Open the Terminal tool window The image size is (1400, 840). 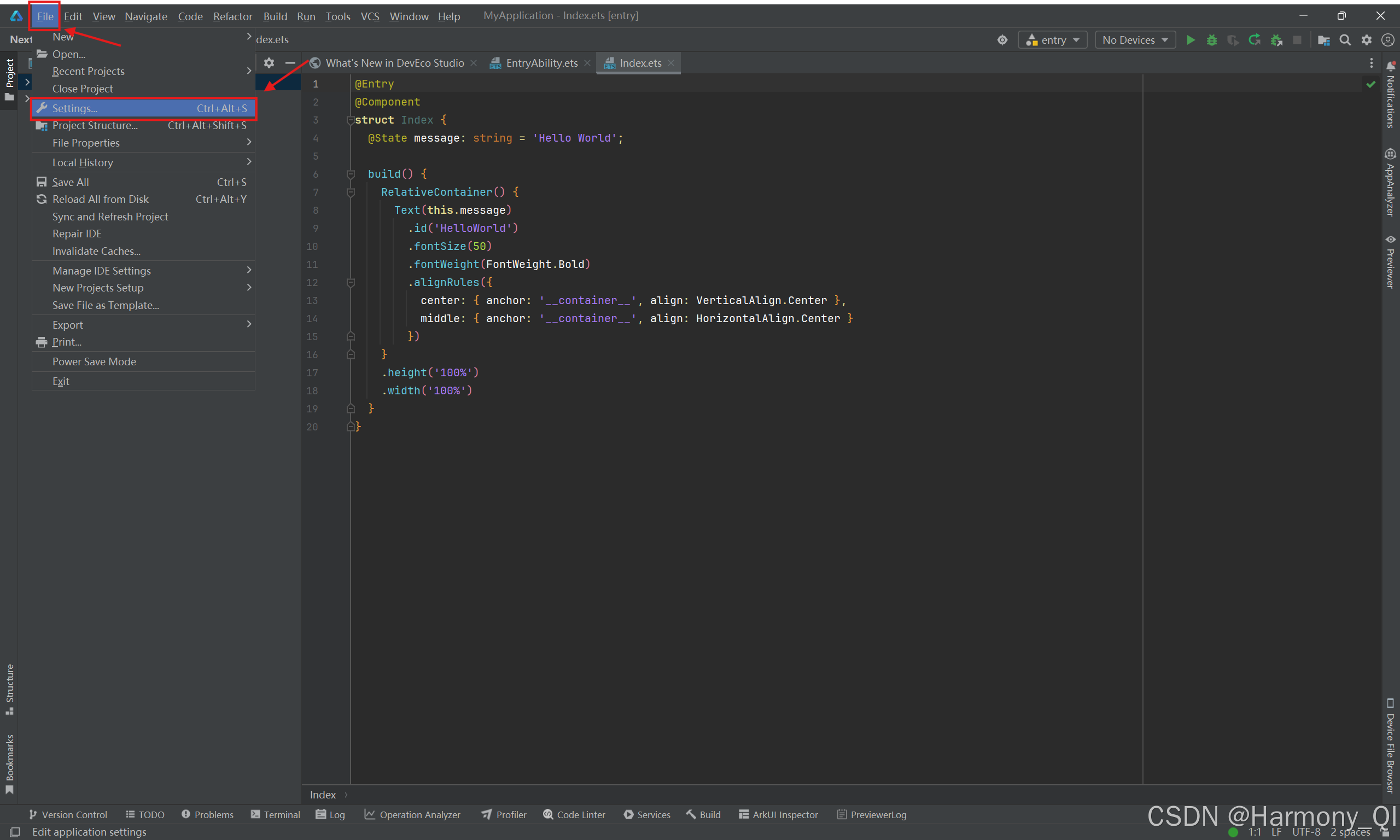(x=275, y=814)
